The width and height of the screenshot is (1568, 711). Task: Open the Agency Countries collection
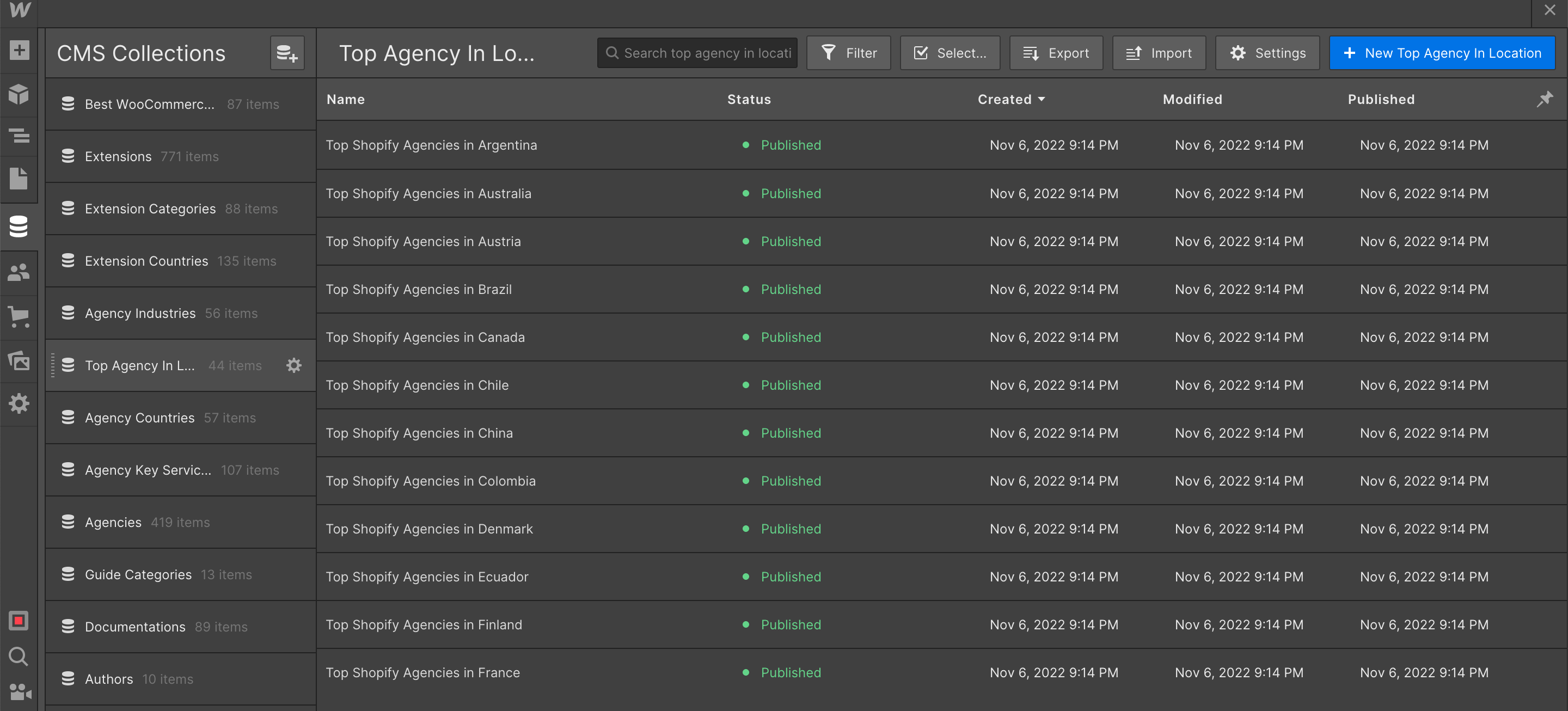(140, 418)
